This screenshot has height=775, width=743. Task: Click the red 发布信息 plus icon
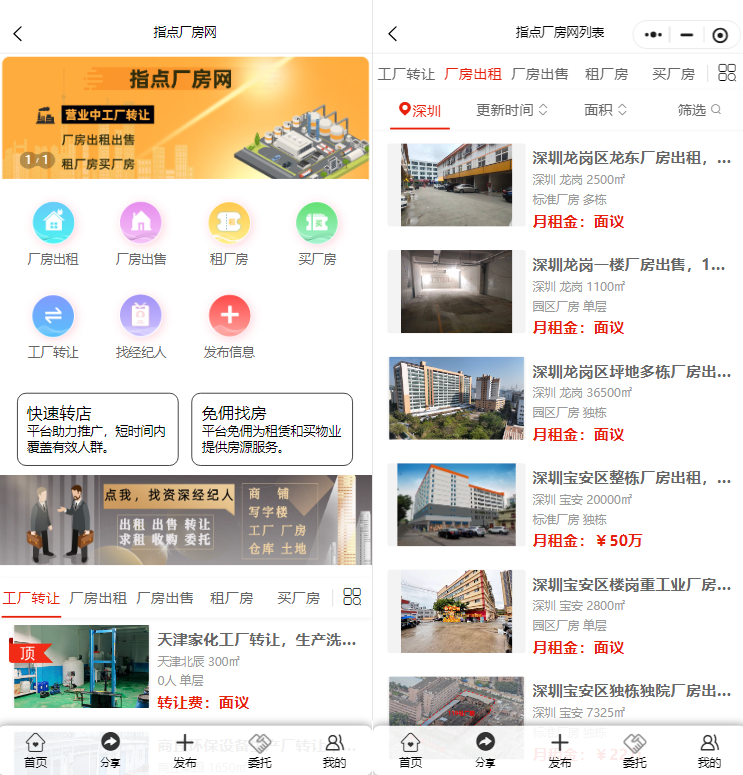229,316
